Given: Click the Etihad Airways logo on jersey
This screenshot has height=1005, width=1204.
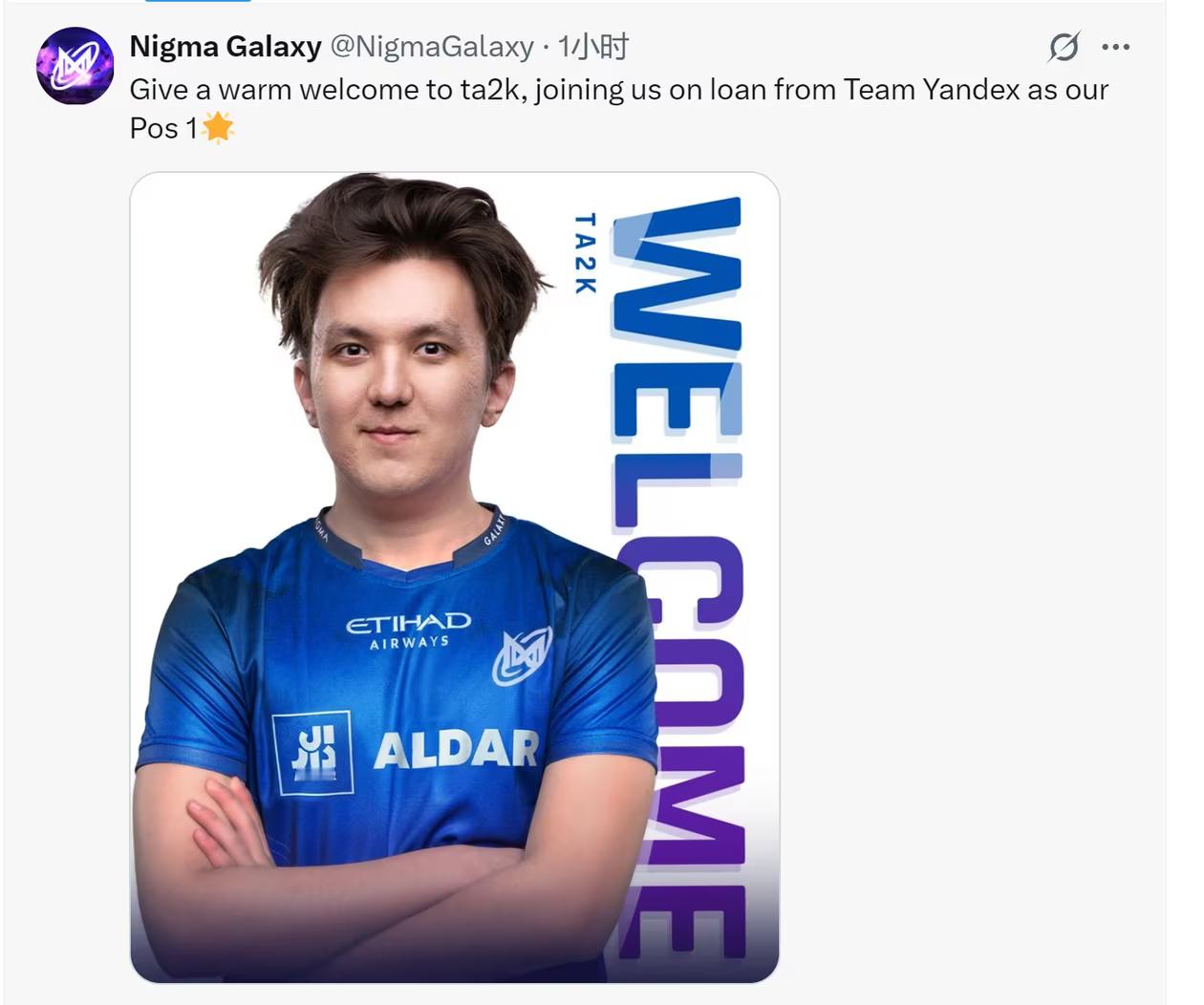Looking at the screenshot, I should click(409, 631).
